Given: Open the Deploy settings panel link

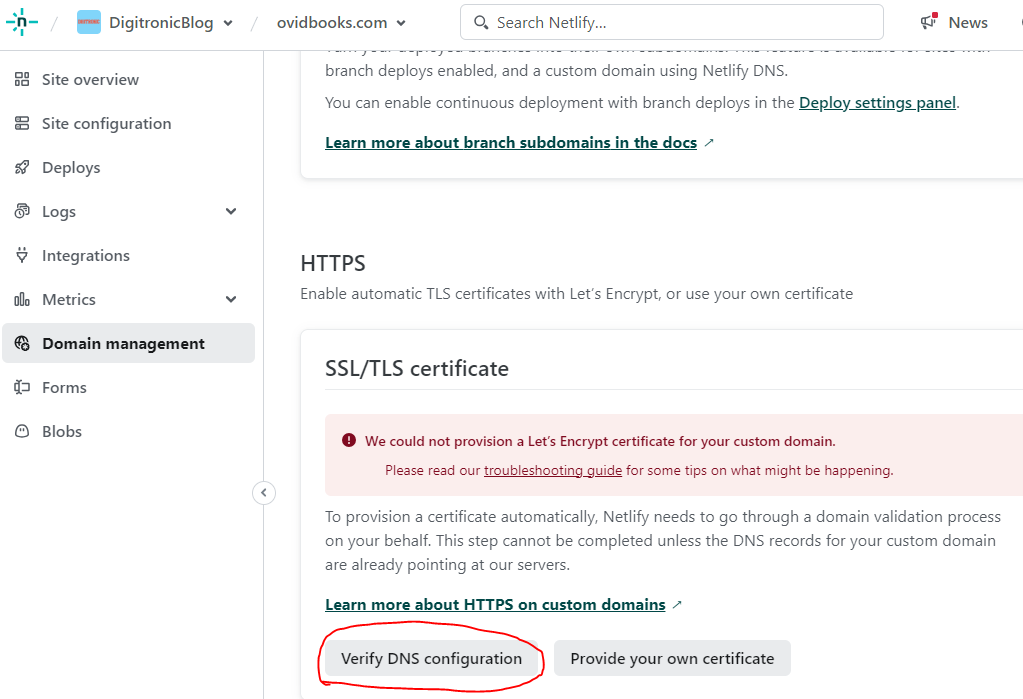Looking at the screenshot, I should point(878,103).
